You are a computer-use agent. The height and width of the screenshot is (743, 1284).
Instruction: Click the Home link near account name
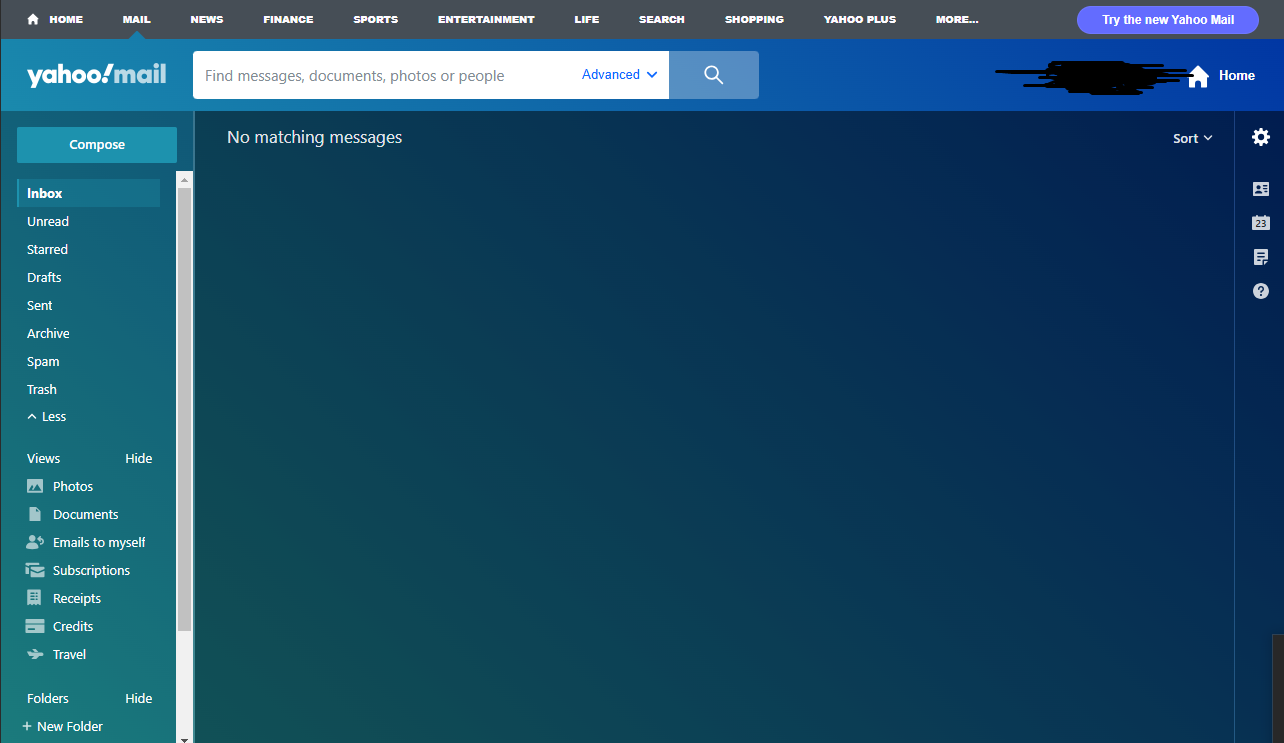click(x=1237, y=75)
